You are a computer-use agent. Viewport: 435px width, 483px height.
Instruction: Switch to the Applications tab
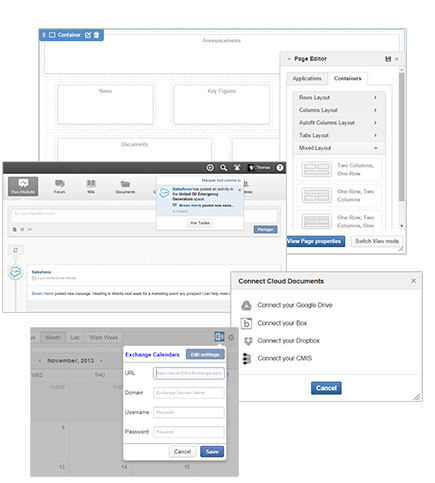[307, 78]
